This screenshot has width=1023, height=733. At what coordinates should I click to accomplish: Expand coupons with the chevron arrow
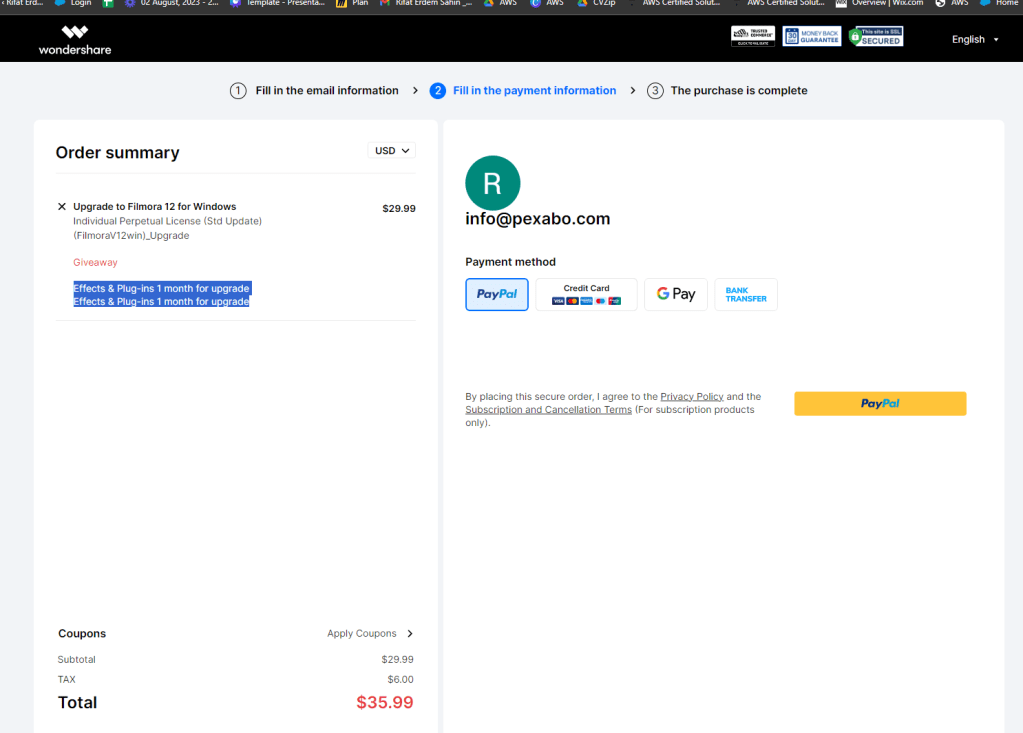pyautogui.click(x=410, y=633)
